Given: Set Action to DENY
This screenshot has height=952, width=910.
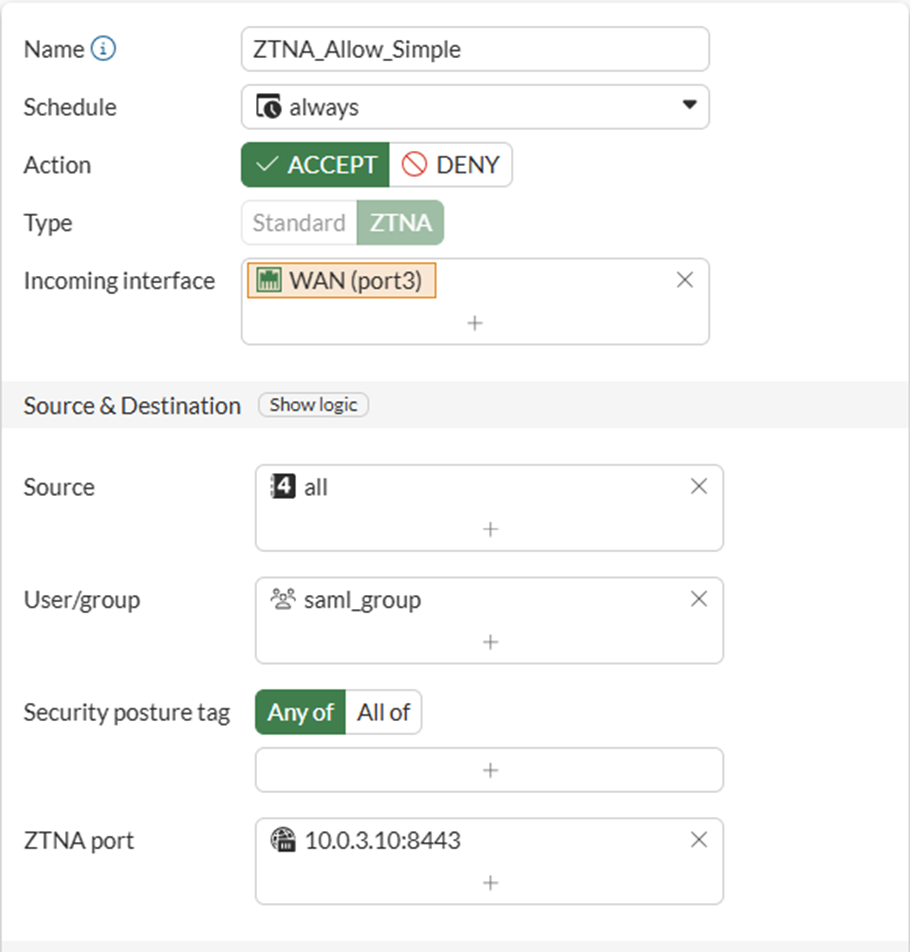Looking at the screenshot, I should tap(451, 165).
